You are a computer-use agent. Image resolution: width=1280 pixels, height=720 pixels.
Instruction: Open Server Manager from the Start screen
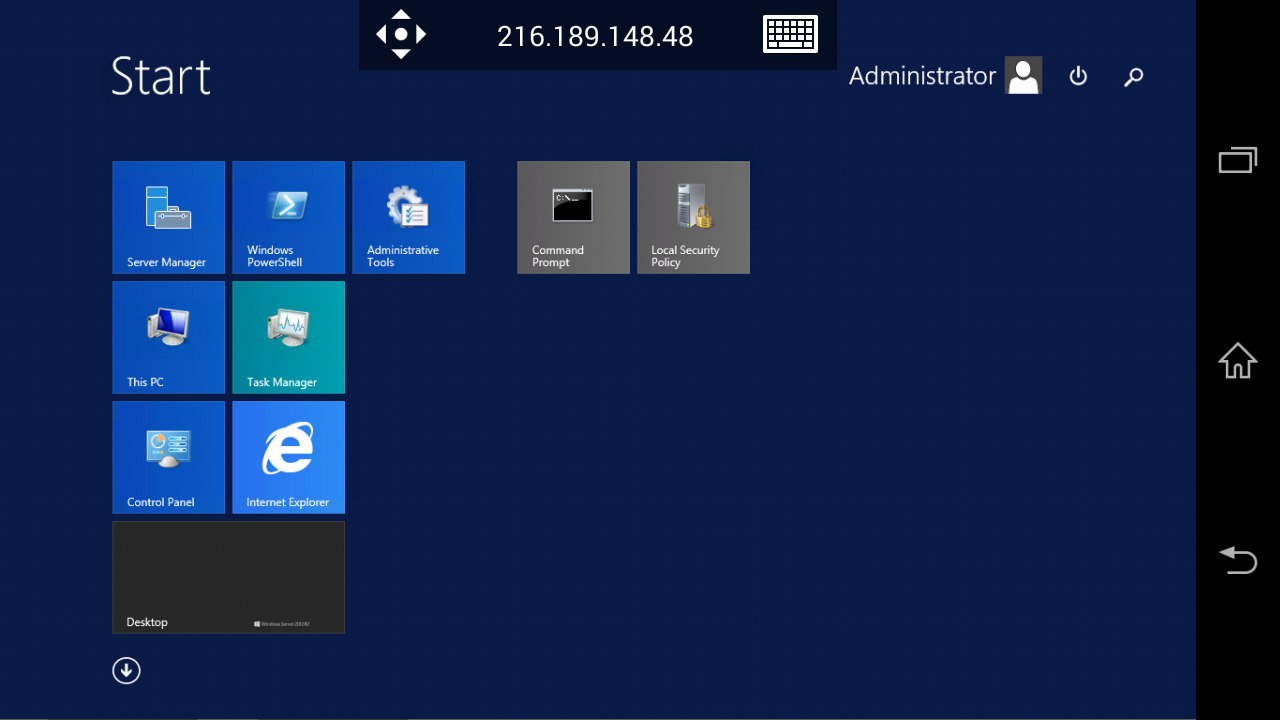coord(168,217)
